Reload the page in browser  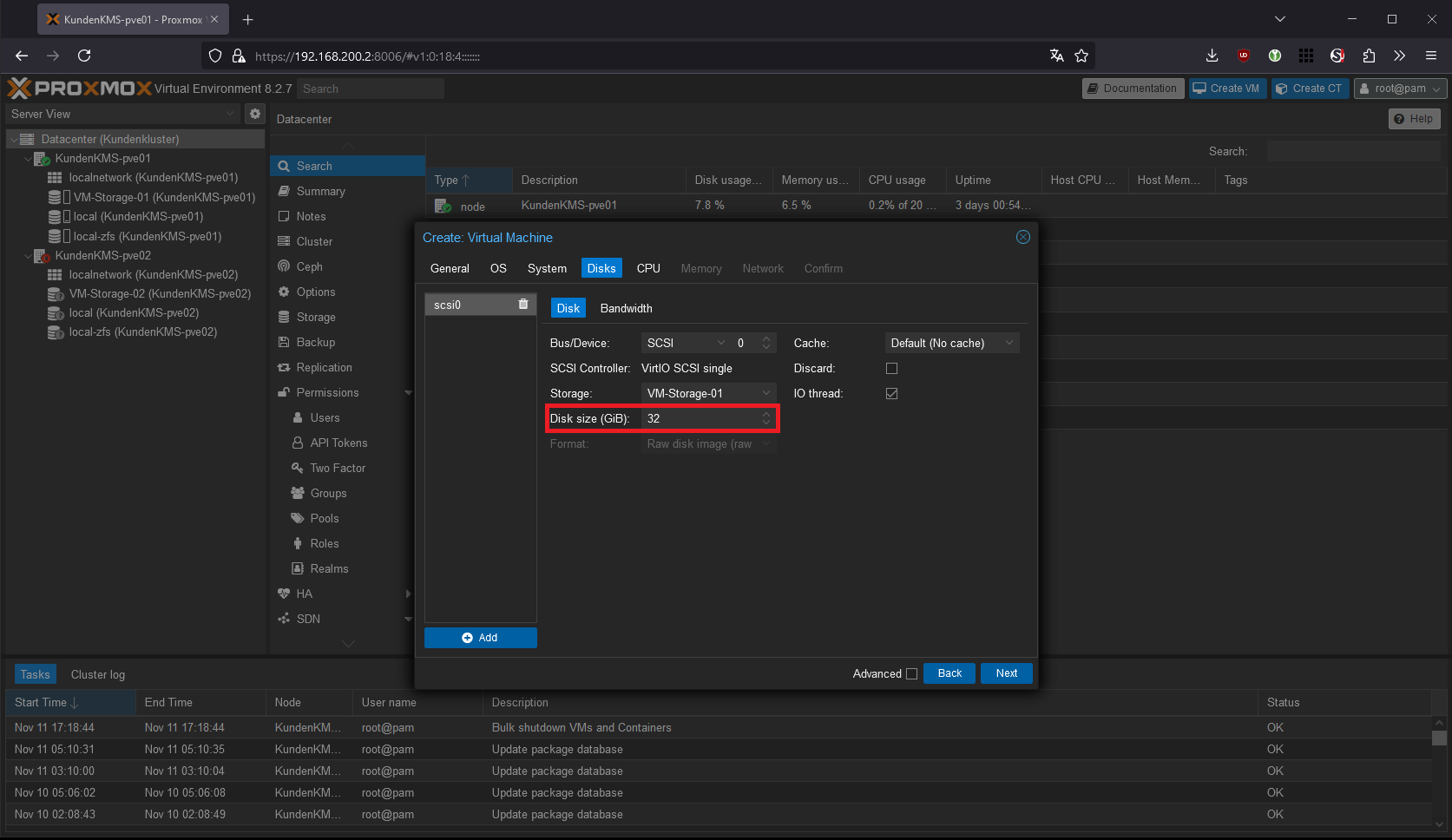[84, 56]
